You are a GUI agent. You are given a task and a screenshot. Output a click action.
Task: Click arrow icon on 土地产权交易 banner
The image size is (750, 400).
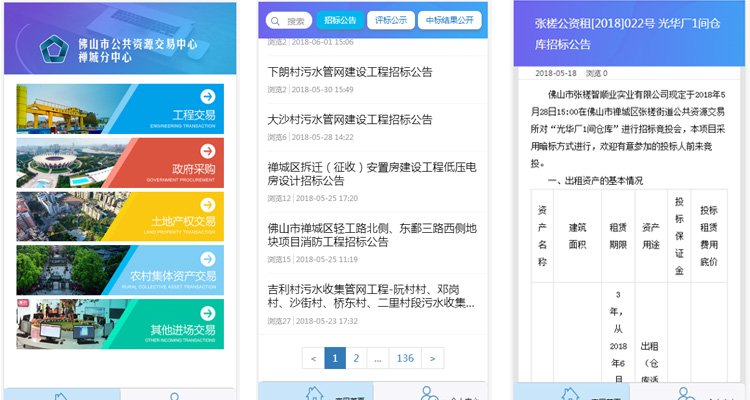pos(208,205)
